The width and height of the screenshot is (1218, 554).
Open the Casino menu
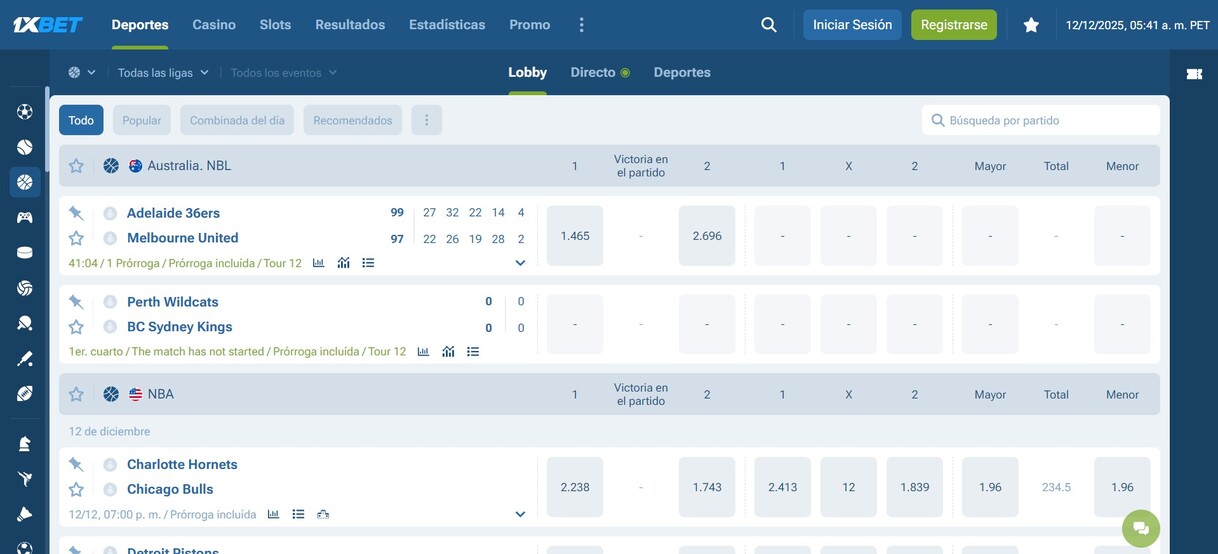[214, 25]
